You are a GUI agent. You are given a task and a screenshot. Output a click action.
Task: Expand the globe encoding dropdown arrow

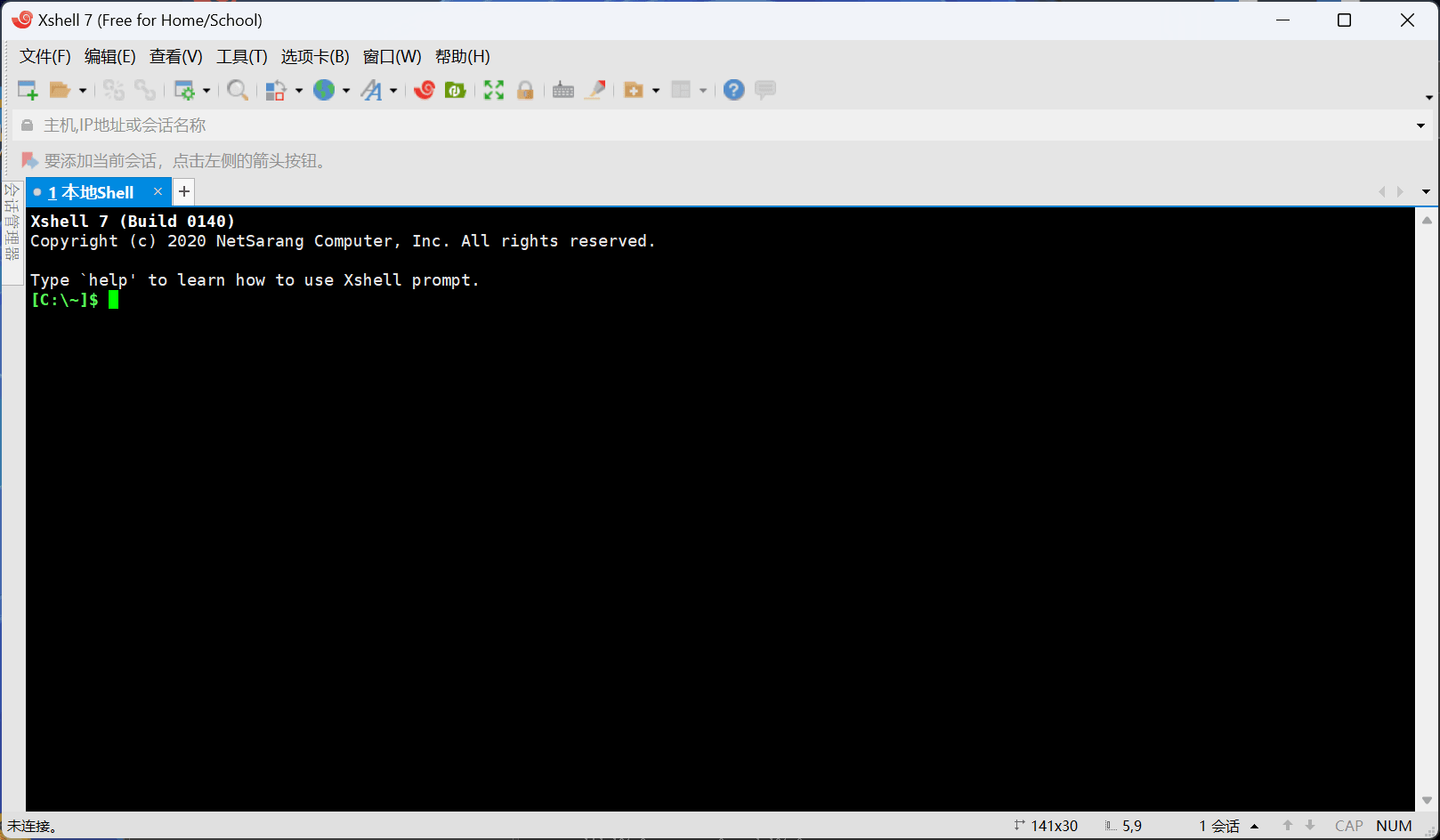coord(346,91)
